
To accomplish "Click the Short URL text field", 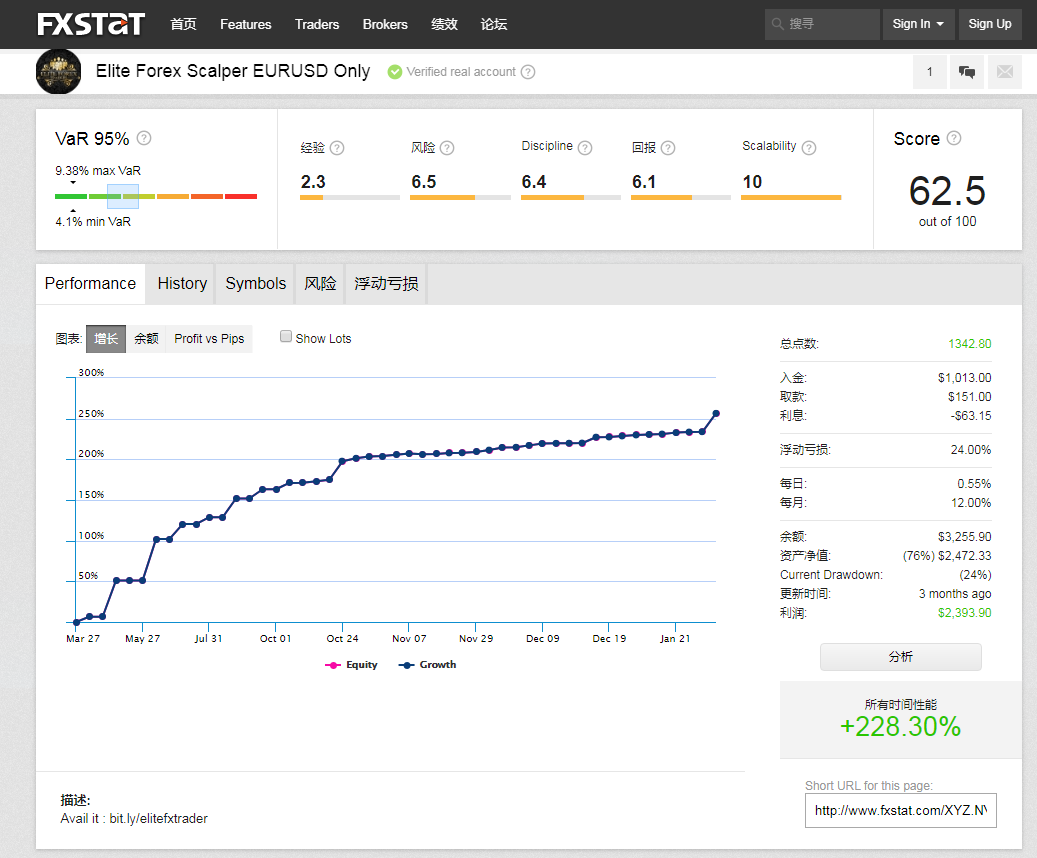I will point(900,810).
